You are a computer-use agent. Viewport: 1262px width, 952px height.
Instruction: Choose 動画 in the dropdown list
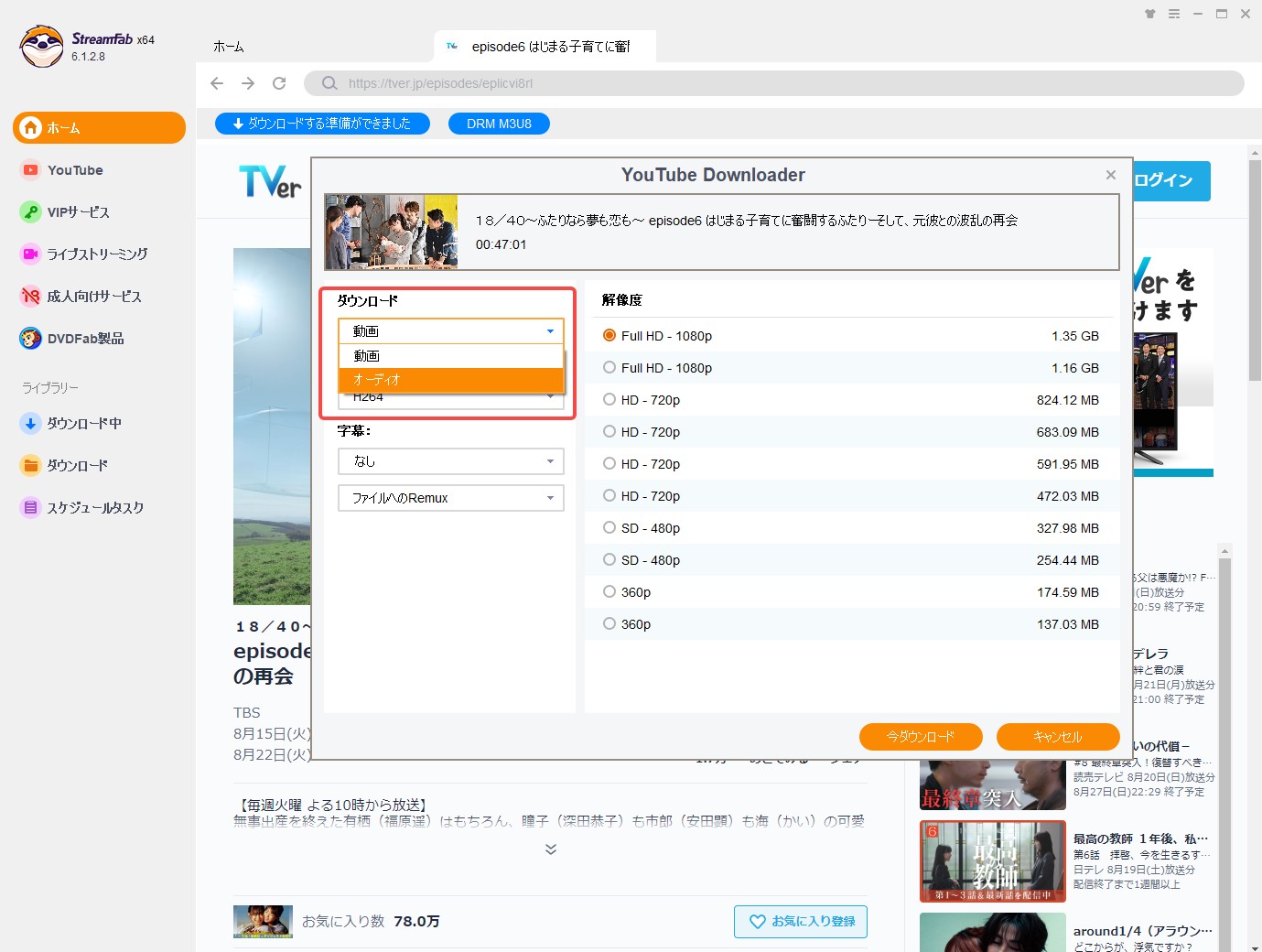(451, 355)
